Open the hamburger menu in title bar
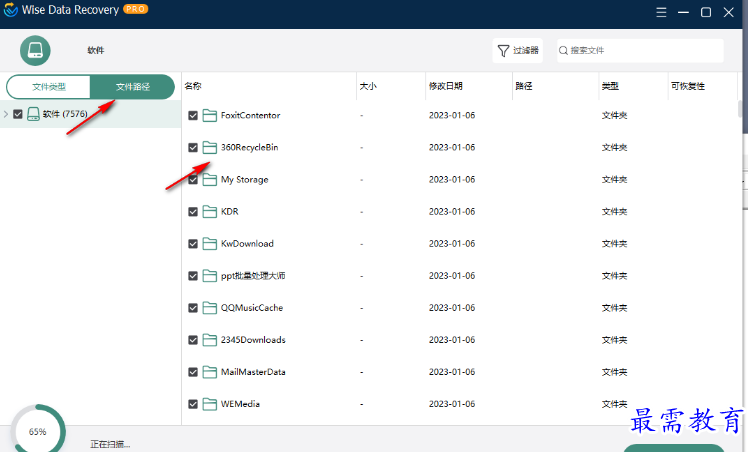 661,12
